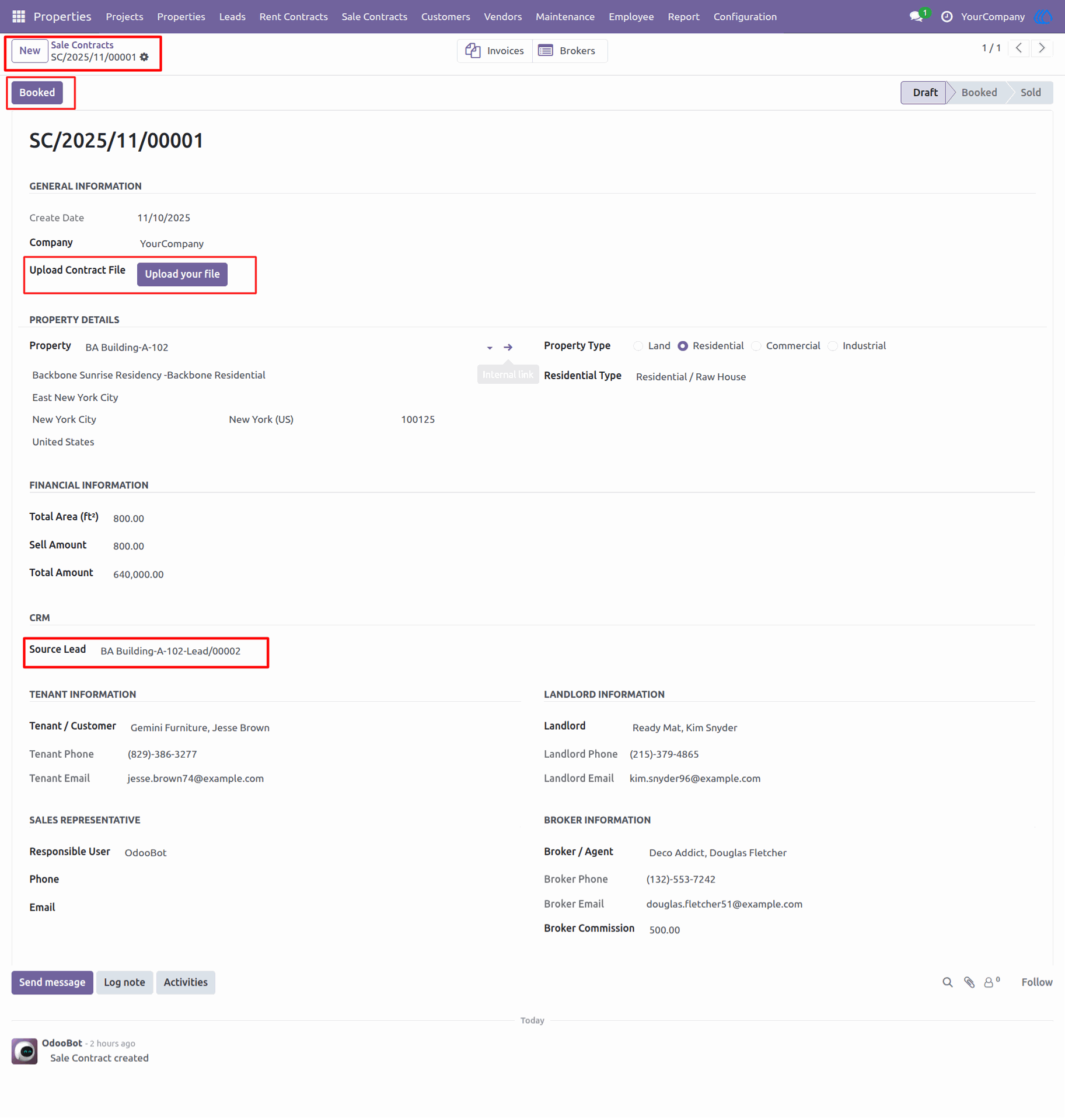Image resolution: width=1065 pixels, height=1120 pixels.
Task: Open Property internal link arrow
Action: [508, 347]
